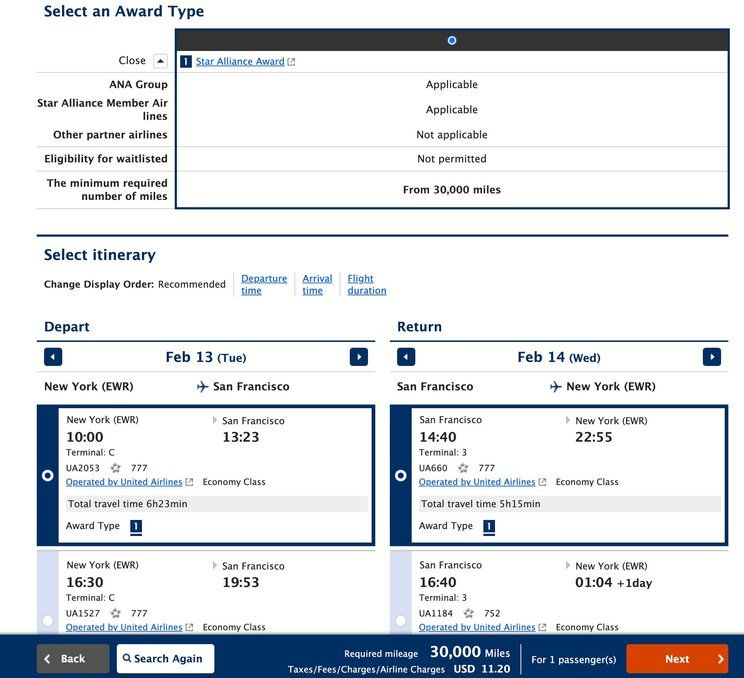Screen dimensions: 744x678
Task: Click Award Type 1 badge on UA2053
Action: pos(136,527)
